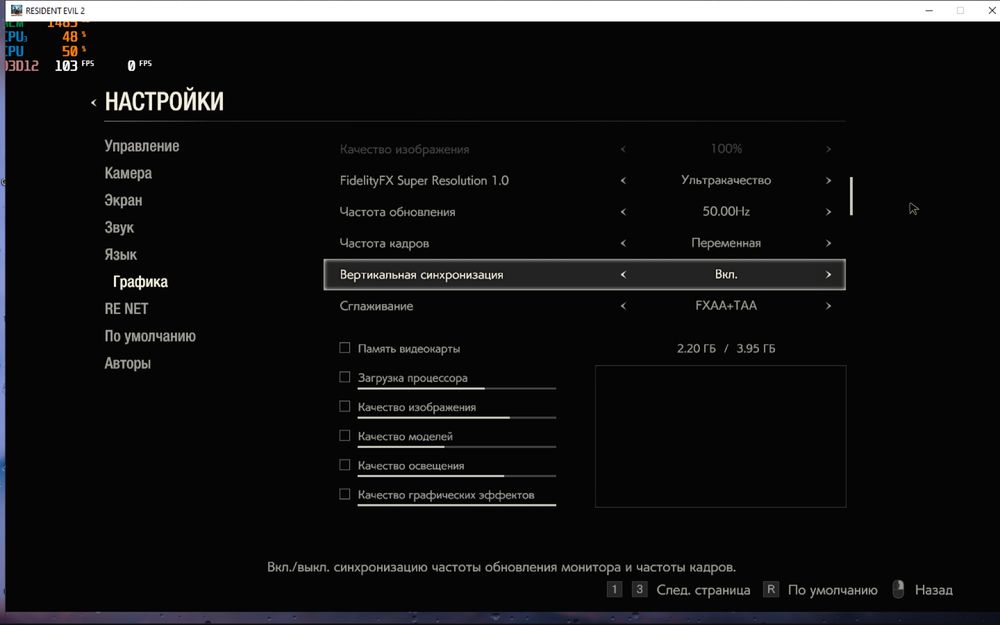
Task: Click the Загрузка процессора load bar
Action: point(457,388)
